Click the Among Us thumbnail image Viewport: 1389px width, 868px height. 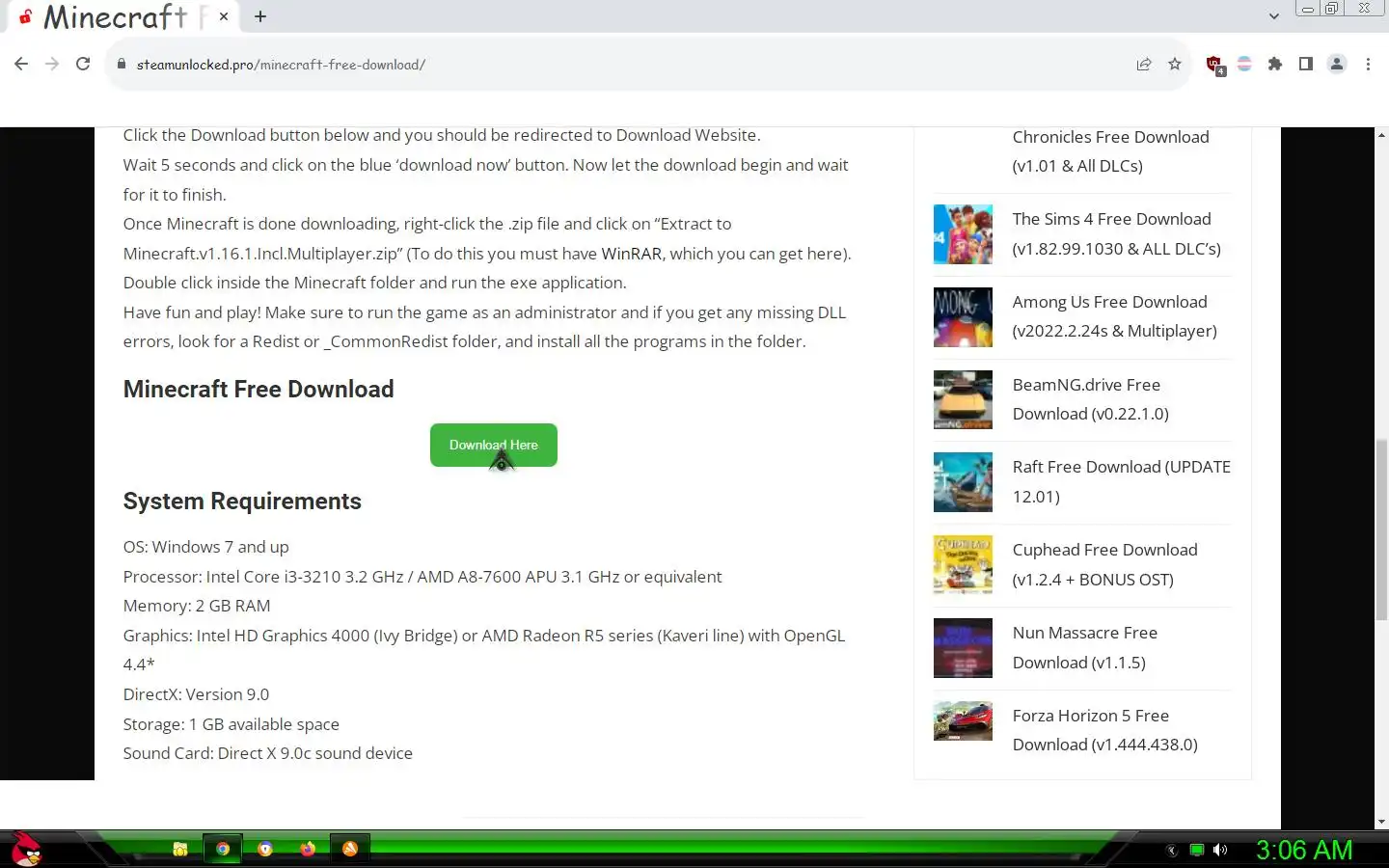963,317
